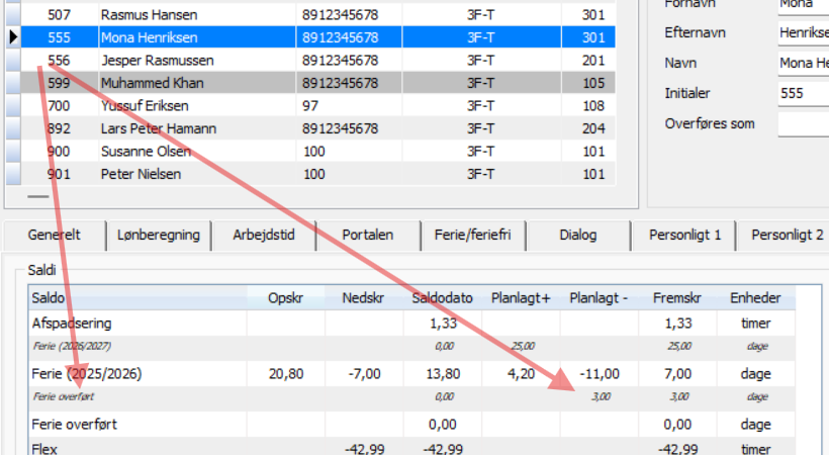Click Nedskr value -42,99 for Flex

pyautogui.click(x=365, y=449)
